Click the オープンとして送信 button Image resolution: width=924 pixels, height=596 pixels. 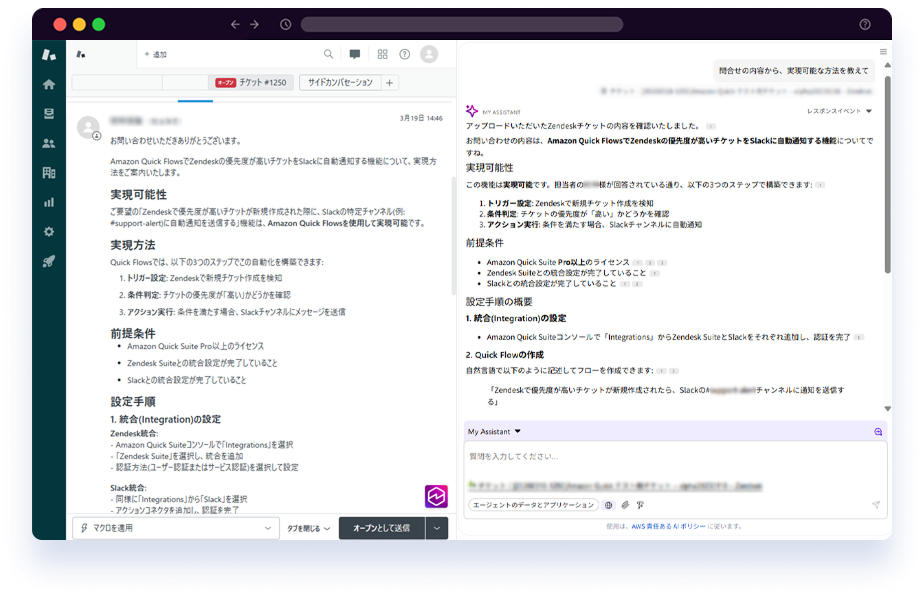pyautogui.click(x=381, y=528)
